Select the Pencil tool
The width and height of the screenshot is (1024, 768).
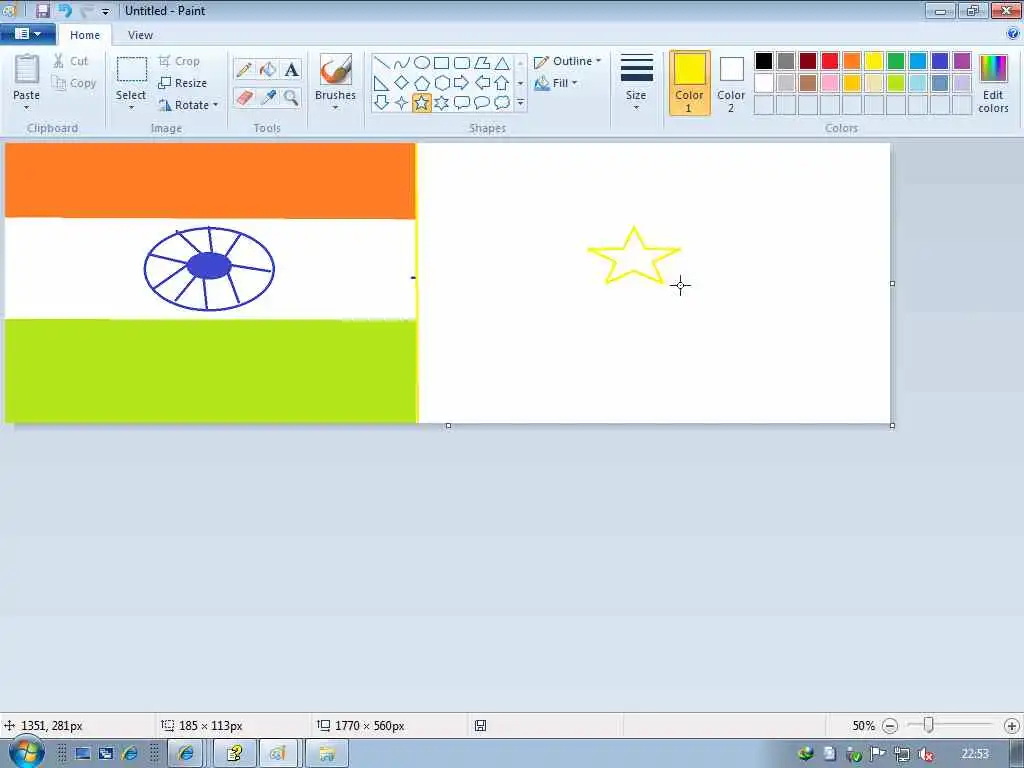[244, 69]
